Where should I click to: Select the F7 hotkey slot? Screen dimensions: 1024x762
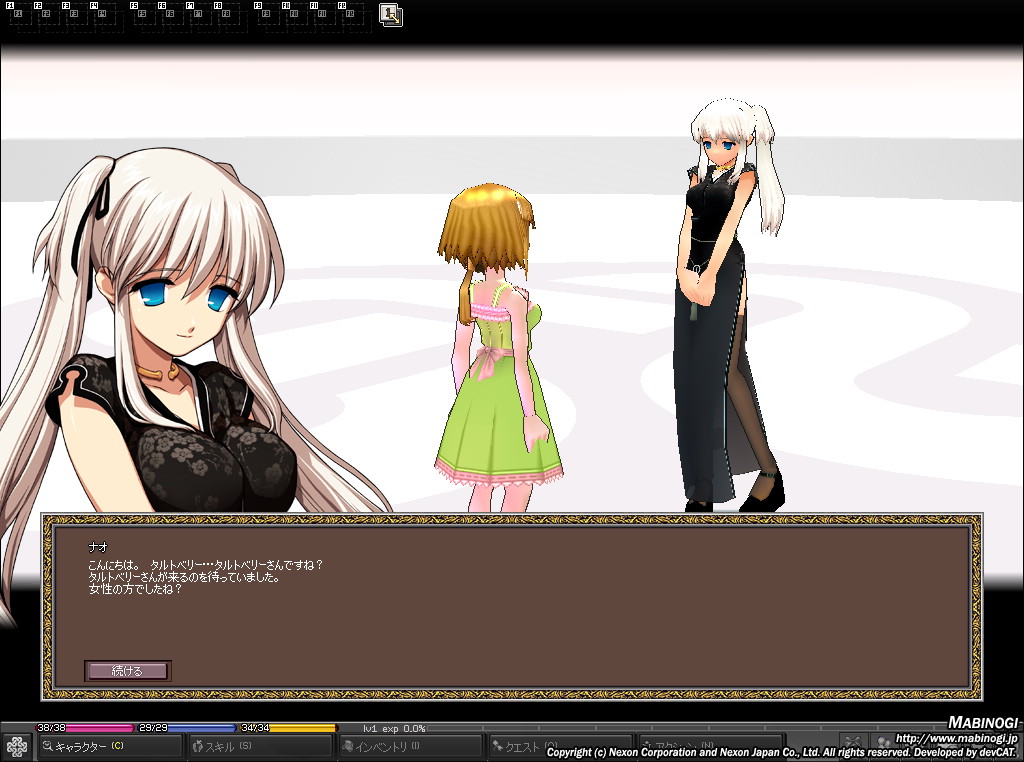pyautogui.click(x=197, y=16)
